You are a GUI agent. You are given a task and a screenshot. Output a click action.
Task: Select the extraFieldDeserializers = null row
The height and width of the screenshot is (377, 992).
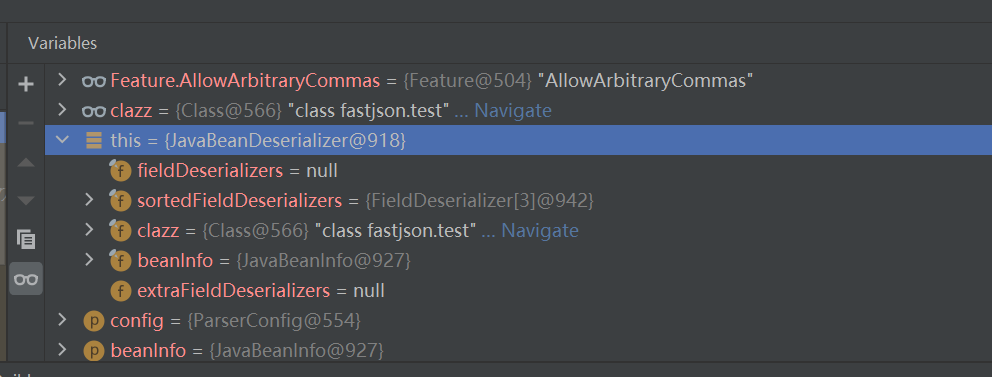click(518, 291)
